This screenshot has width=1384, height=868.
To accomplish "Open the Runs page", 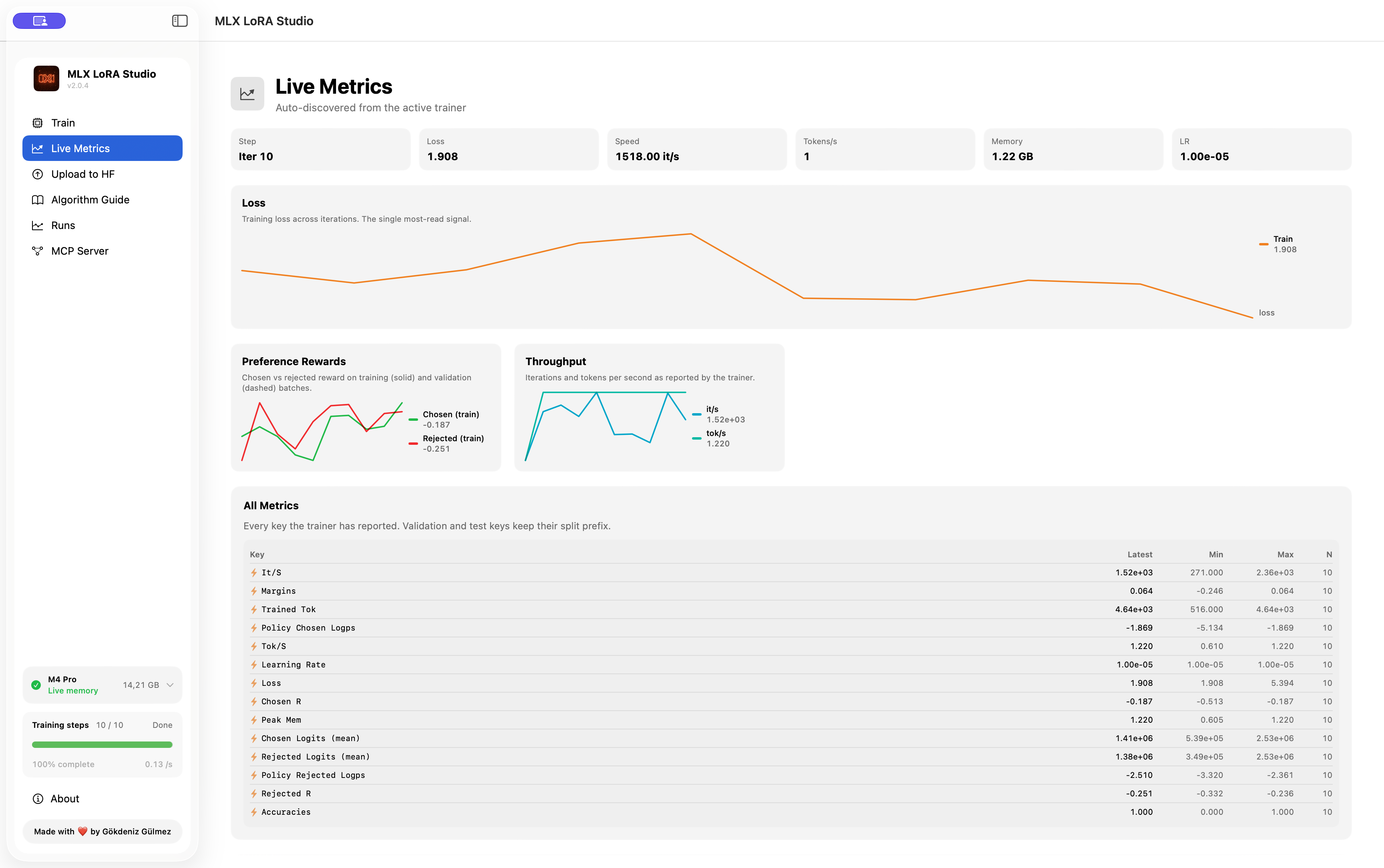I will click(102, 226).
